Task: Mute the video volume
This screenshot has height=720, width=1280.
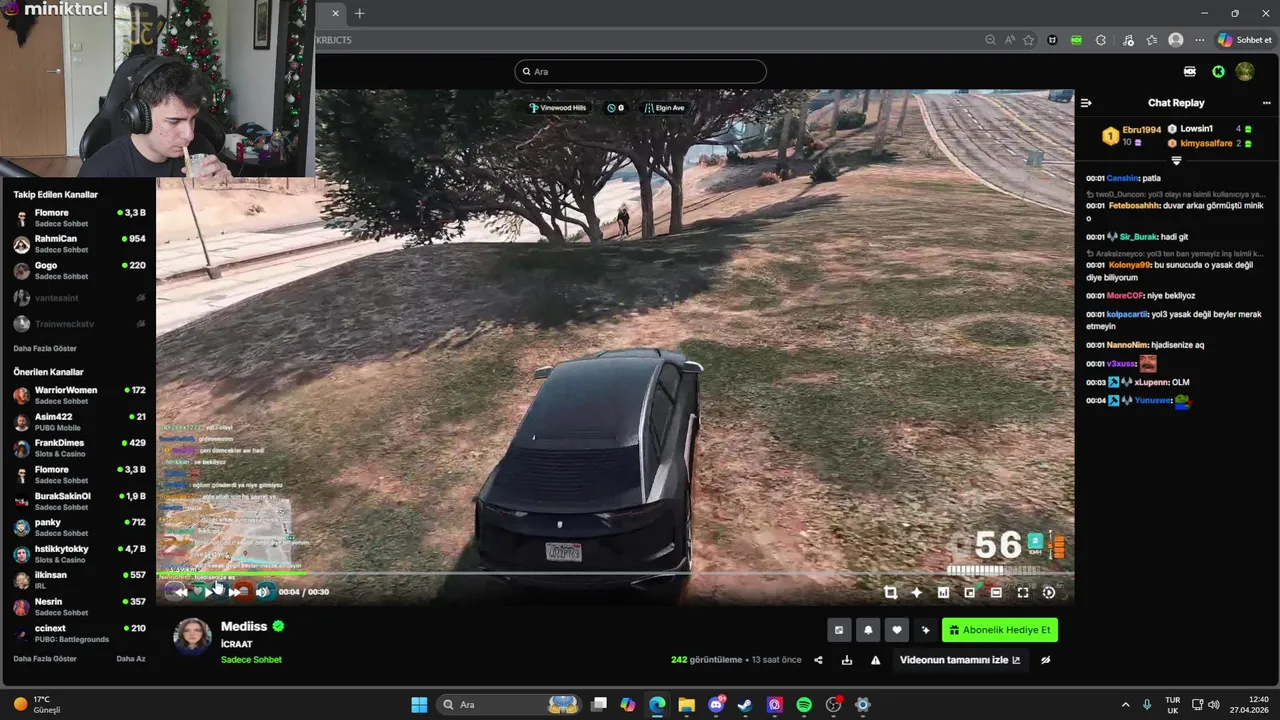Action: [263, 592]
